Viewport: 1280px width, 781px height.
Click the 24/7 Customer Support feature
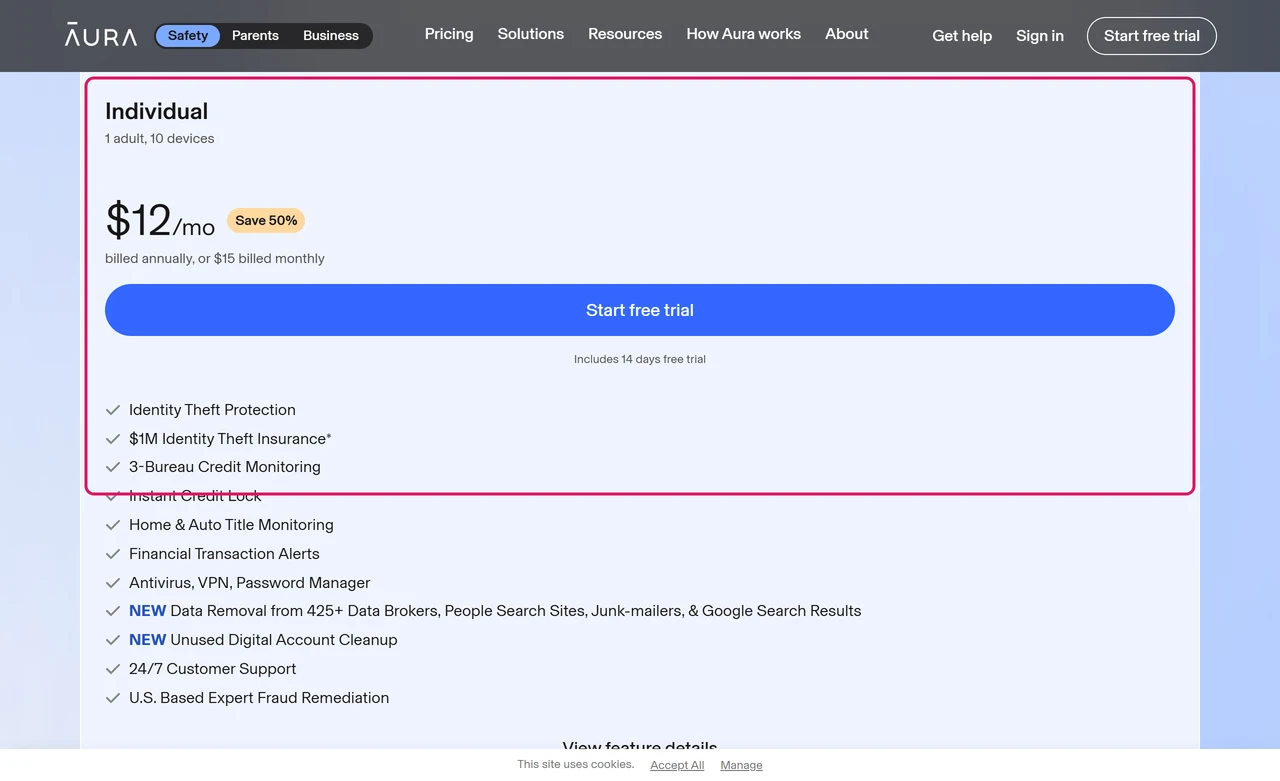click(x=212, y=669)
